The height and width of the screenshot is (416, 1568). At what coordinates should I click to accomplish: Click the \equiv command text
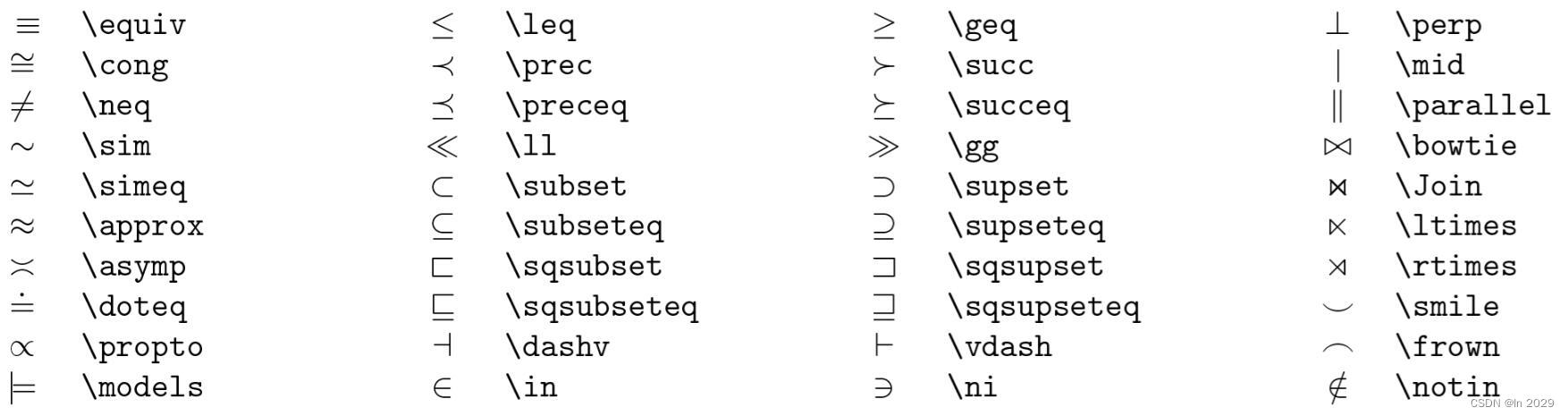134,25
